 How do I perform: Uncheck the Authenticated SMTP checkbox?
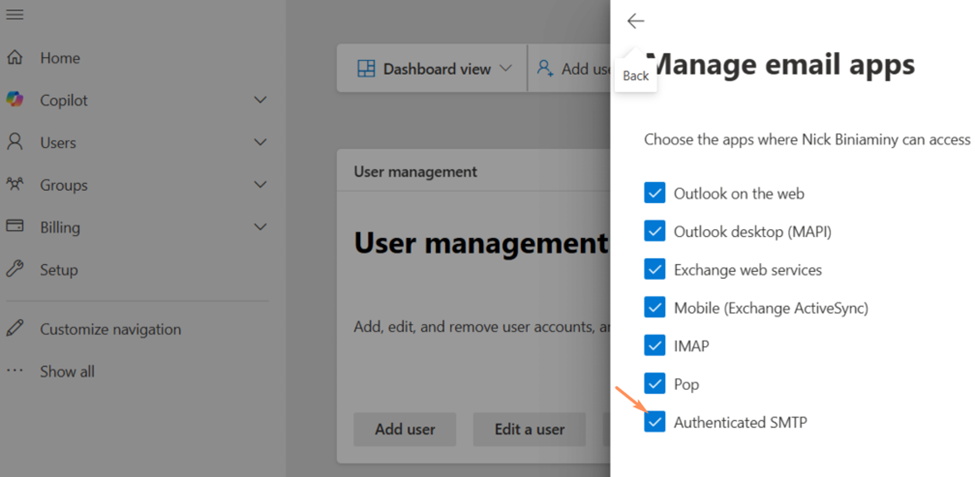pos(655,422)
